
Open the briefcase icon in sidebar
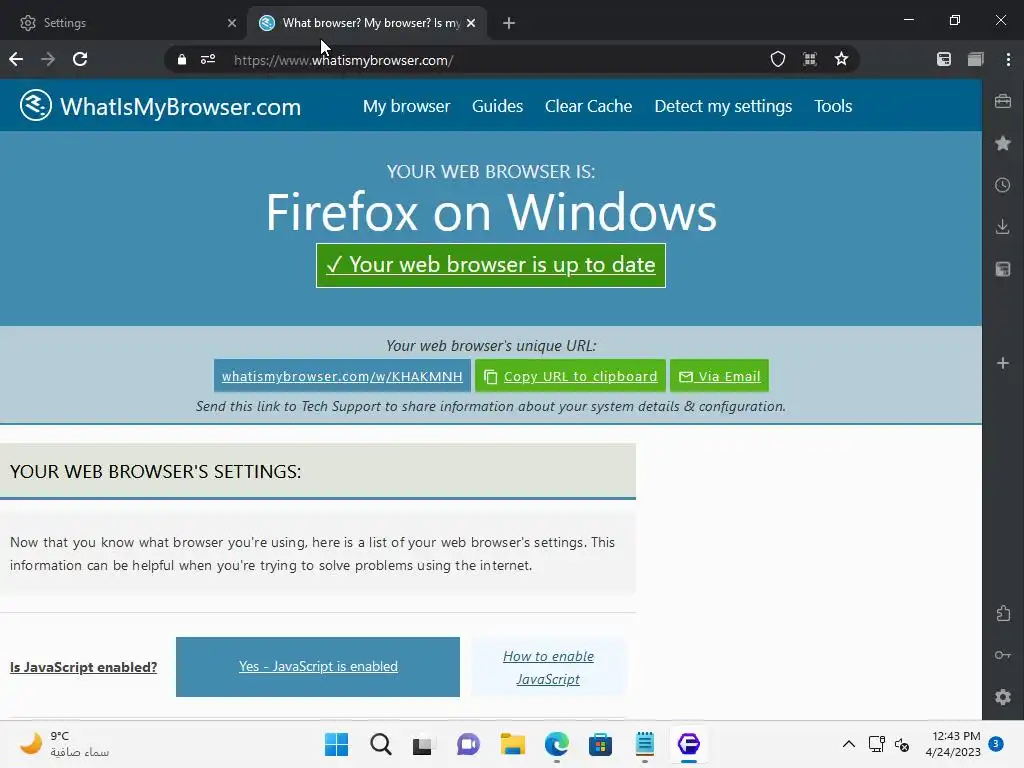pos(1003,101)
